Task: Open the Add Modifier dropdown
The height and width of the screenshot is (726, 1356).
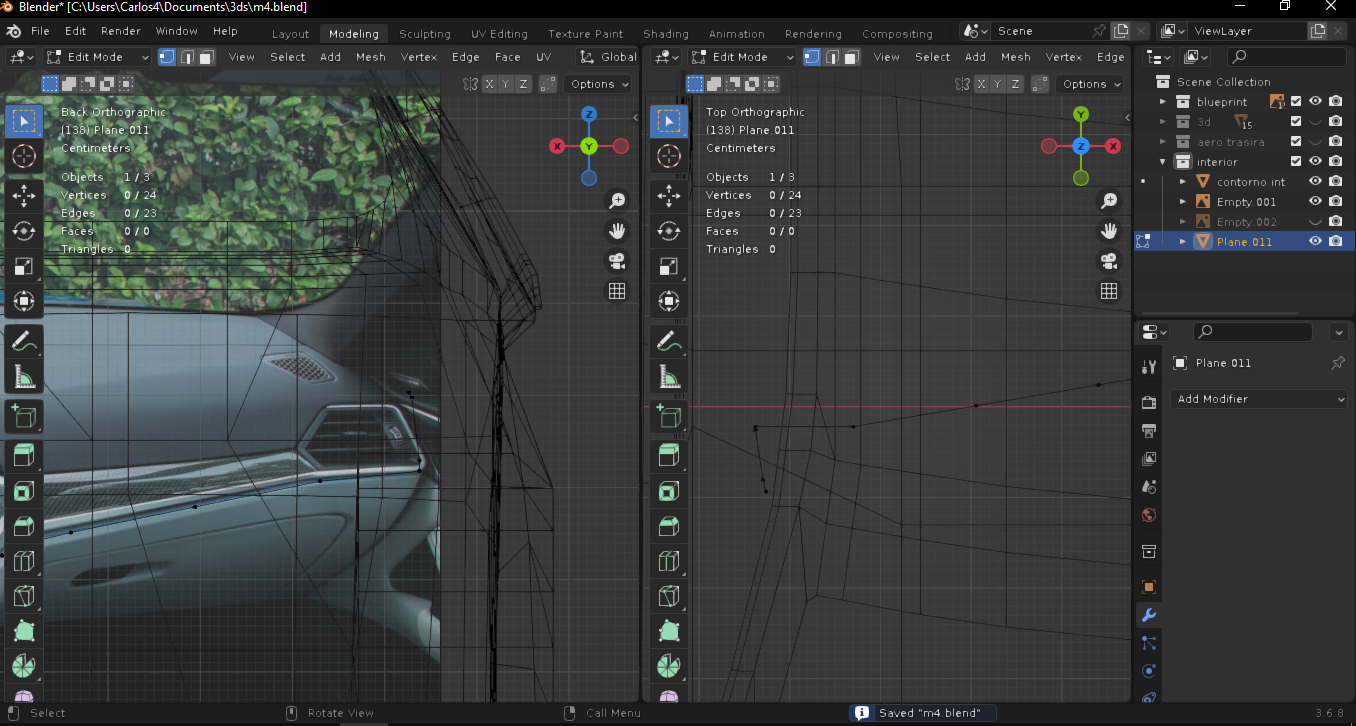Action: pos(1260,399)
